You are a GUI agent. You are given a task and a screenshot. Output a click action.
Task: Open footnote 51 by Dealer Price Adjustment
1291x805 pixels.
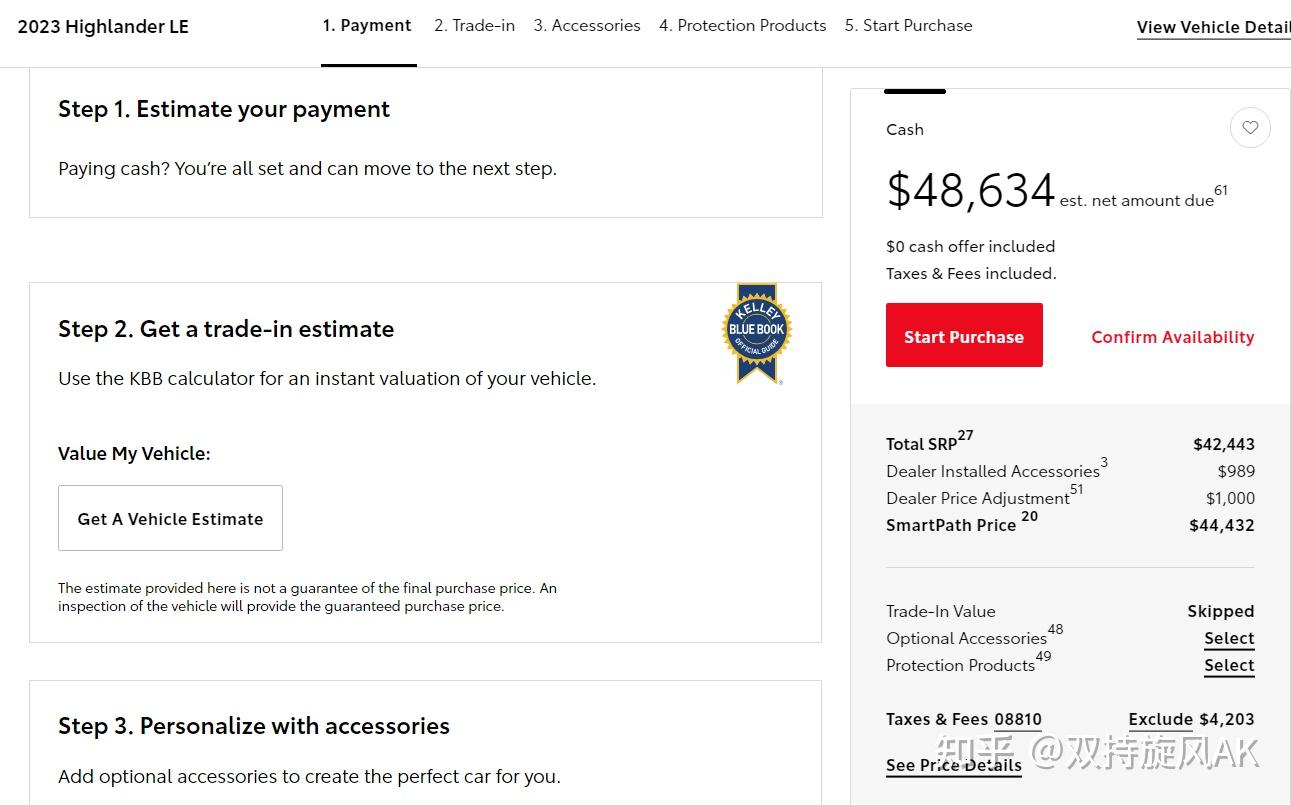[1077, 490]
